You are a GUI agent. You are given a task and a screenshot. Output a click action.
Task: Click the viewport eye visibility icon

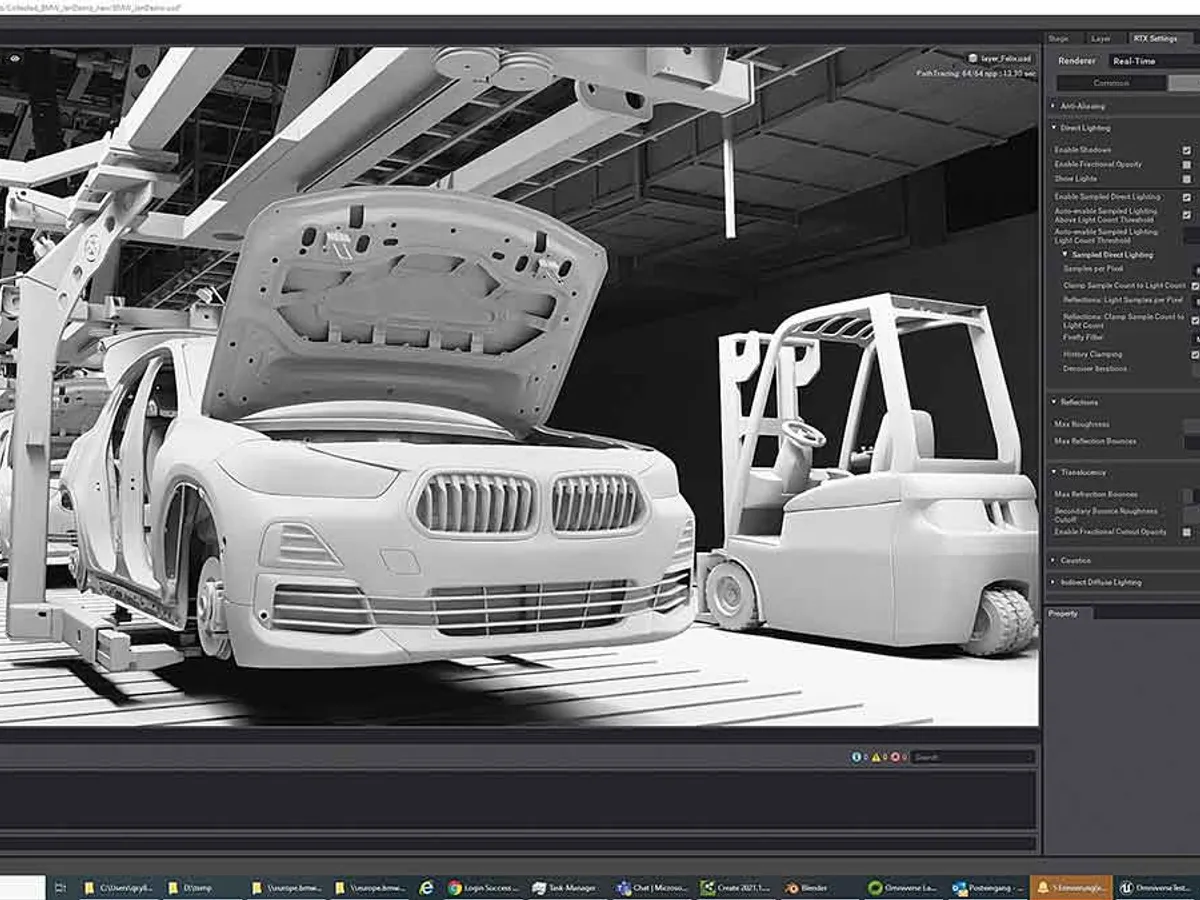point(15,59)
